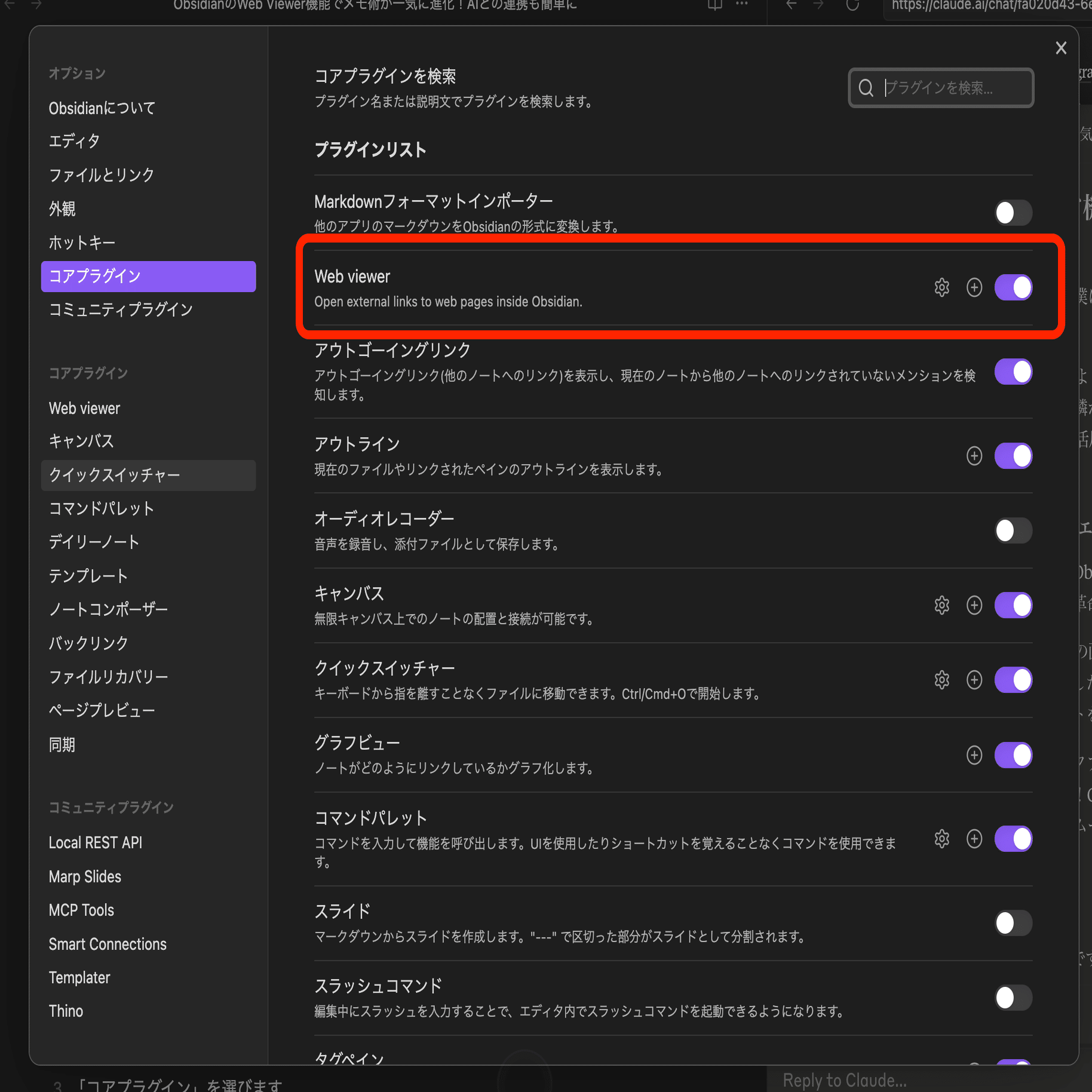Select Marp Slides in the sidebar
The image size is (1092, 1092).
pyautogui.click(x=148, y=877)
